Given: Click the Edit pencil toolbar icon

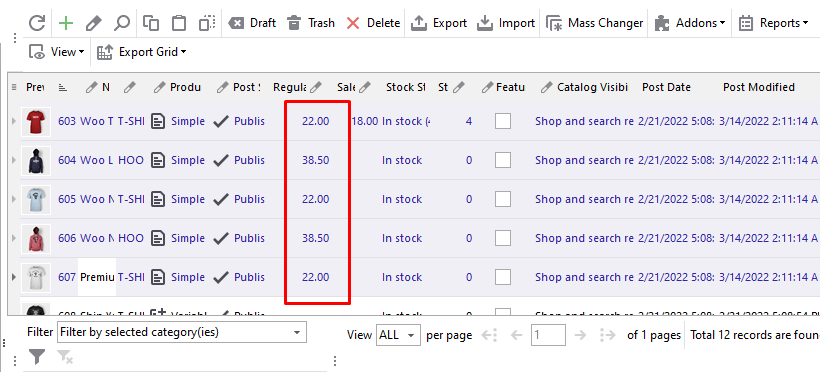Looking at the screenshot, I should click(x=94, y=23).
